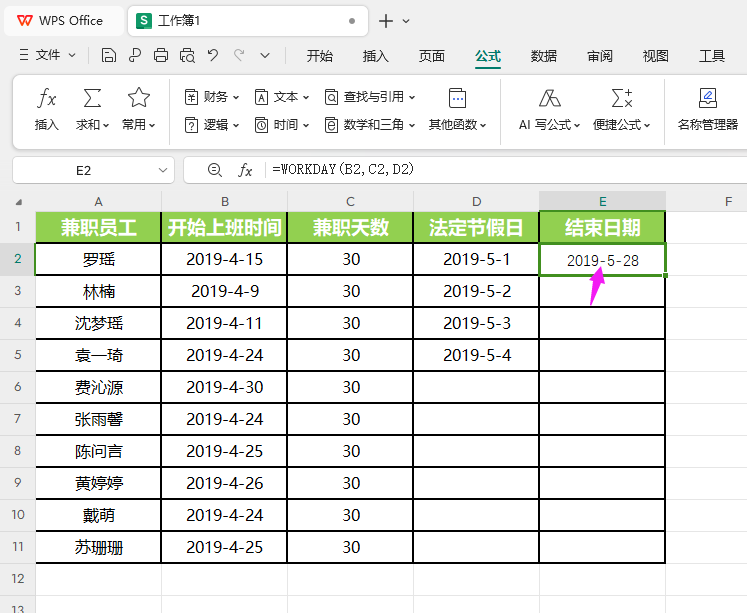Undo the last action
The width and height of the screenshot is (747, 613).
tap(213, 56)
